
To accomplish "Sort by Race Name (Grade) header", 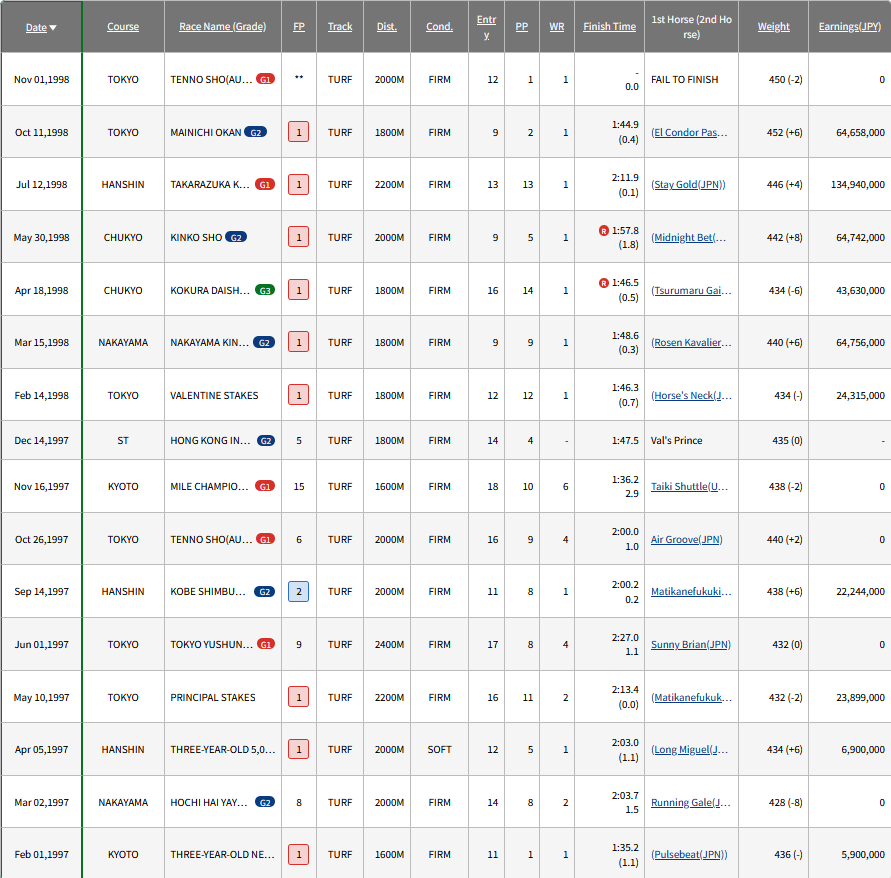I will point(222,27).
